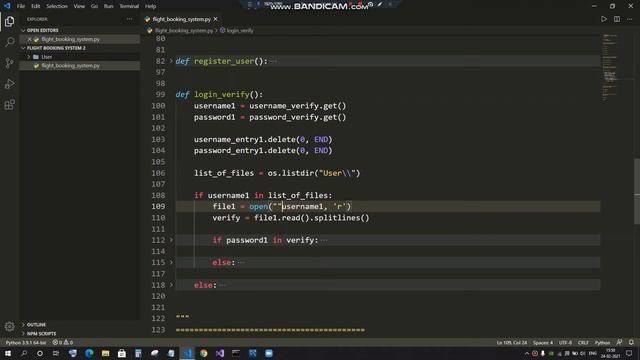Unfold the 'if password1 in verify' block

[x=171, y=240]
